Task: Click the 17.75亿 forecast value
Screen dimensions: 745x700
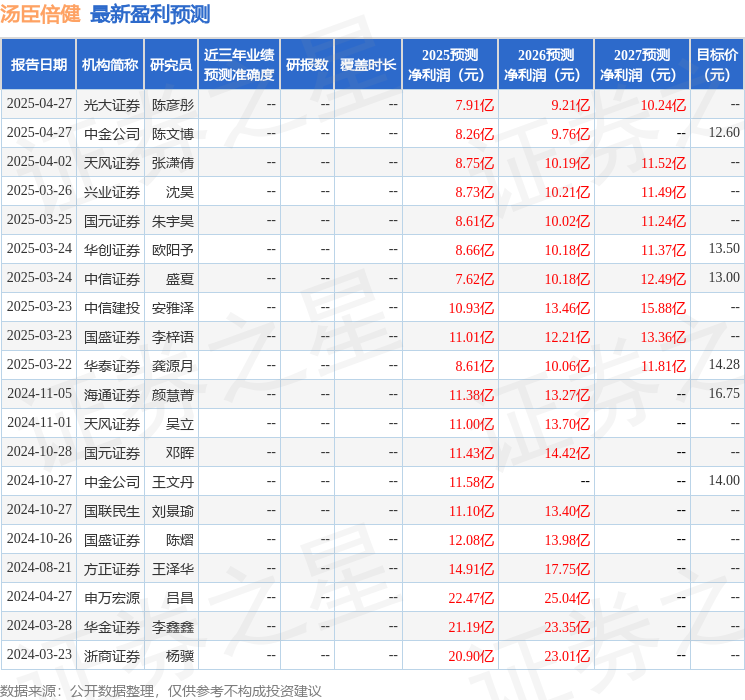Action: (x=567, y=569)
